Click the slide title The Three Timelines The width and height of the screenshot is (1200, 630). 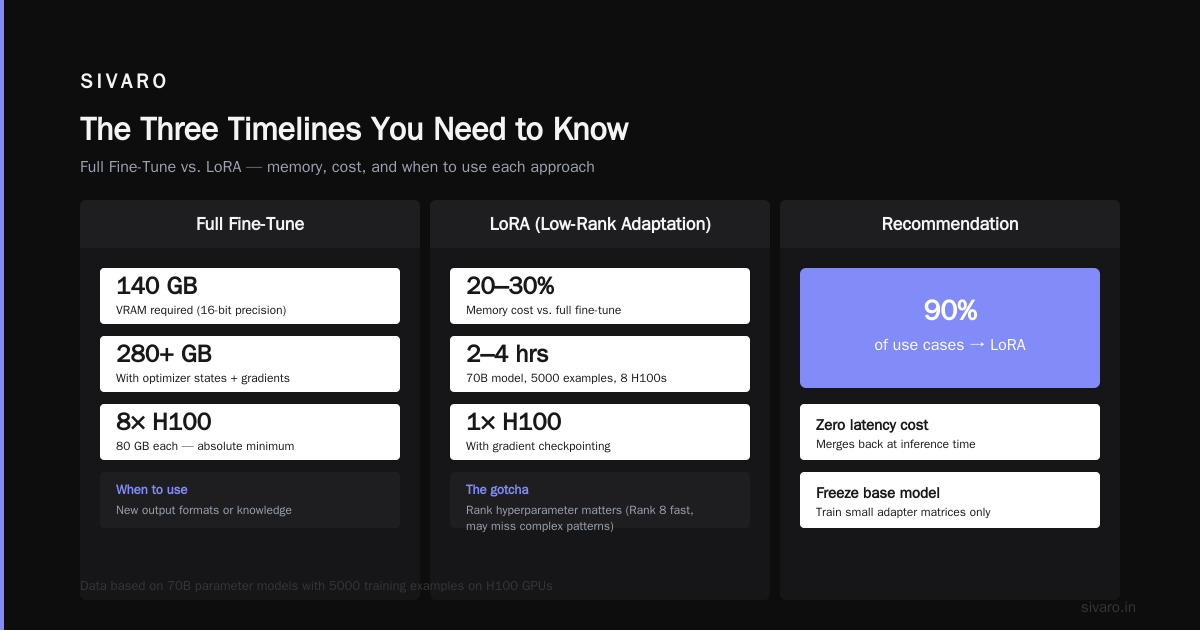click(x=354, y=130)
